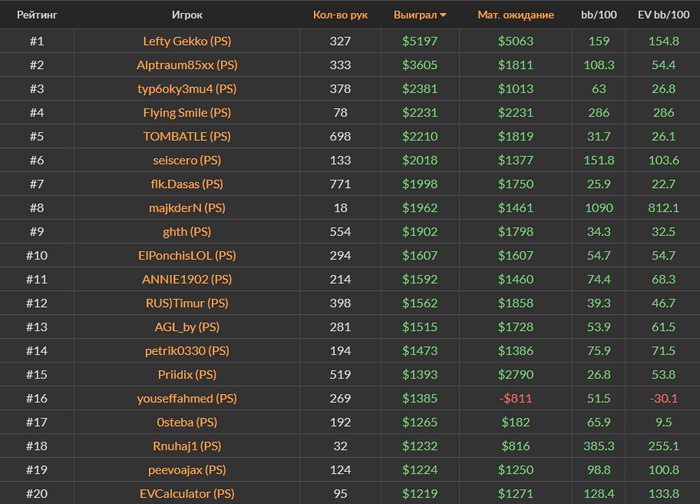View majkderN (PS) player stats
This screenshot has width=700, height=504.
[187, 208]
